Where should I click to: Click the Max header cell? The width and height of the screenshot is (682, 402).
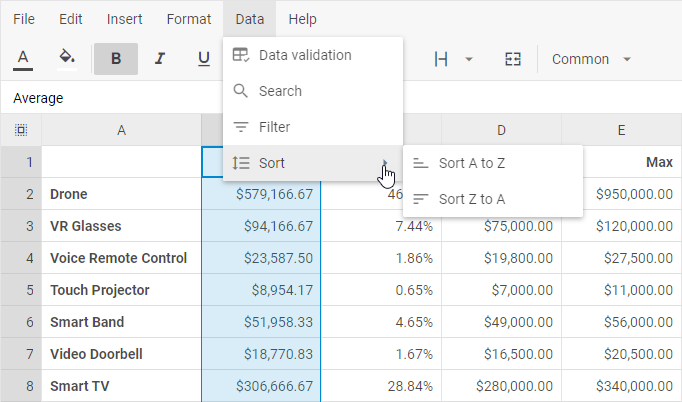(632, 162)
